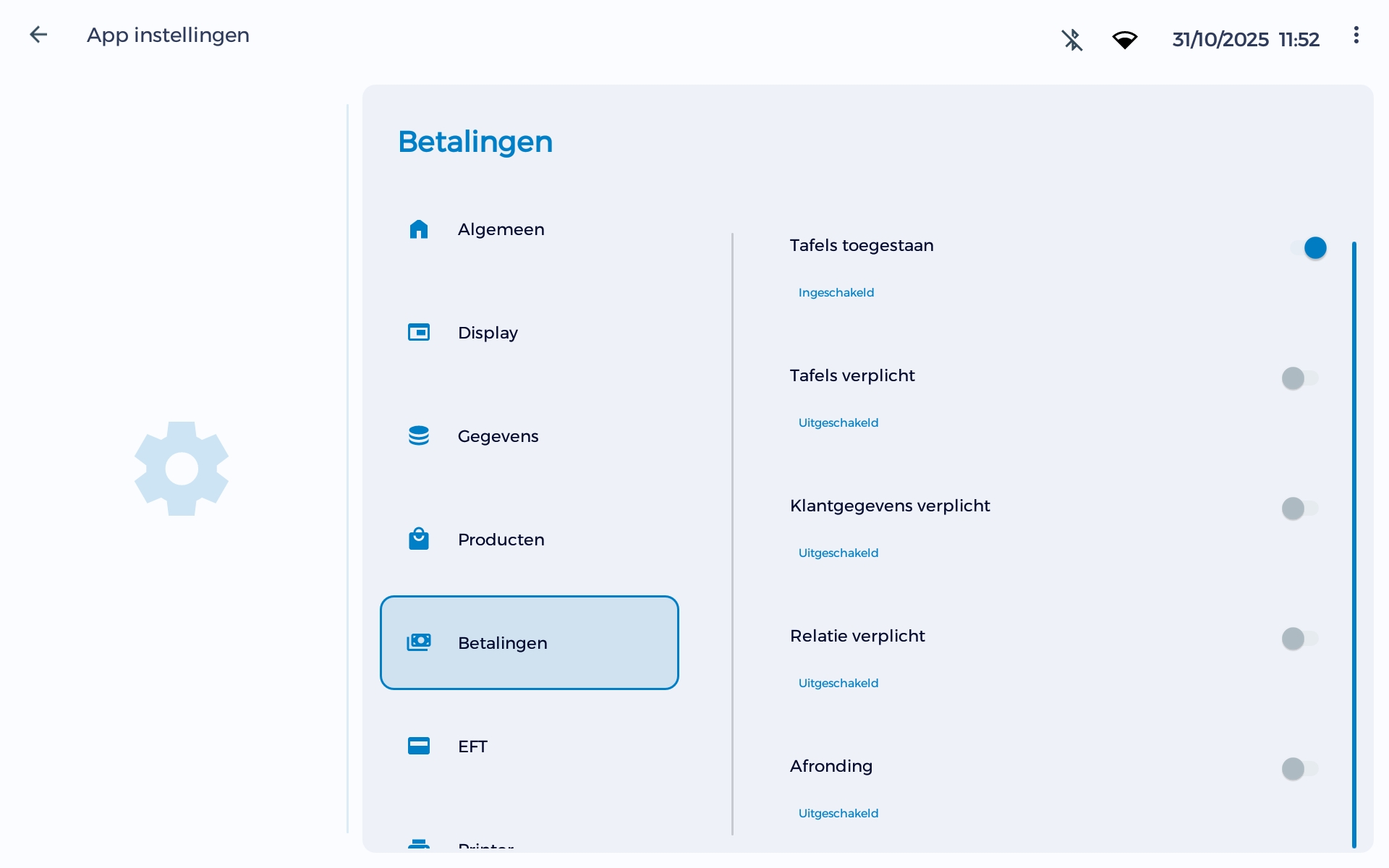This screenshot has width=1389, height=868.
Task: Disable the Tafels toegestaan toggle
Action: click(1315, 247)
